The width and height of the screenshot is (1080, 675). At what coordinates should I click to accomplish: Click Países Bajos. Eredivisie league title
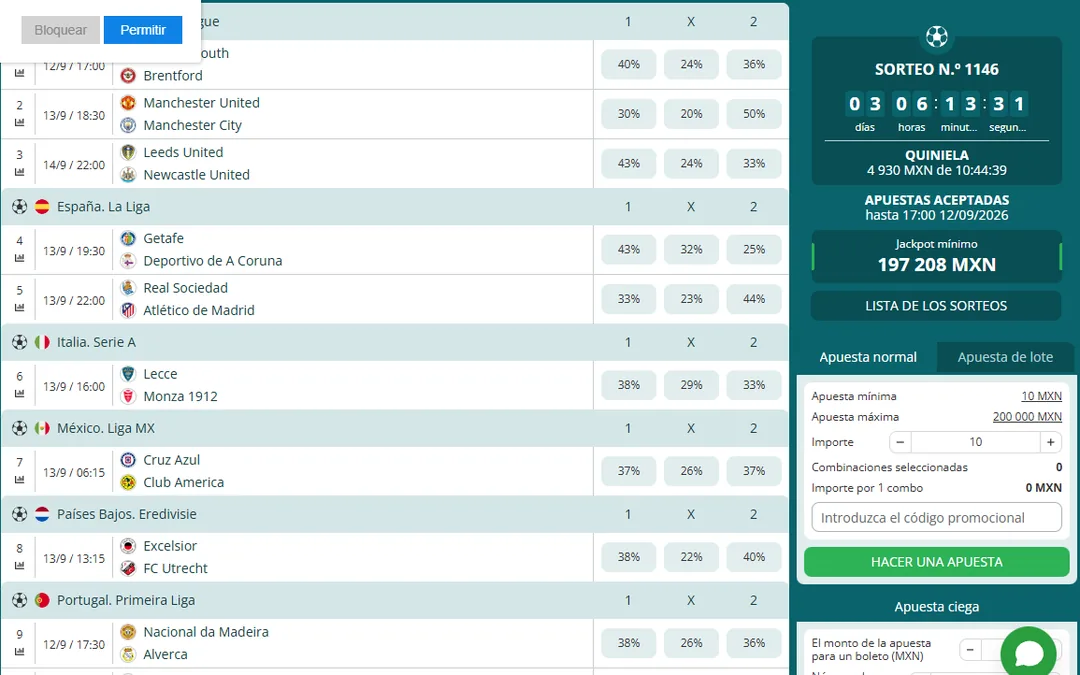click(x=127, y=515)
